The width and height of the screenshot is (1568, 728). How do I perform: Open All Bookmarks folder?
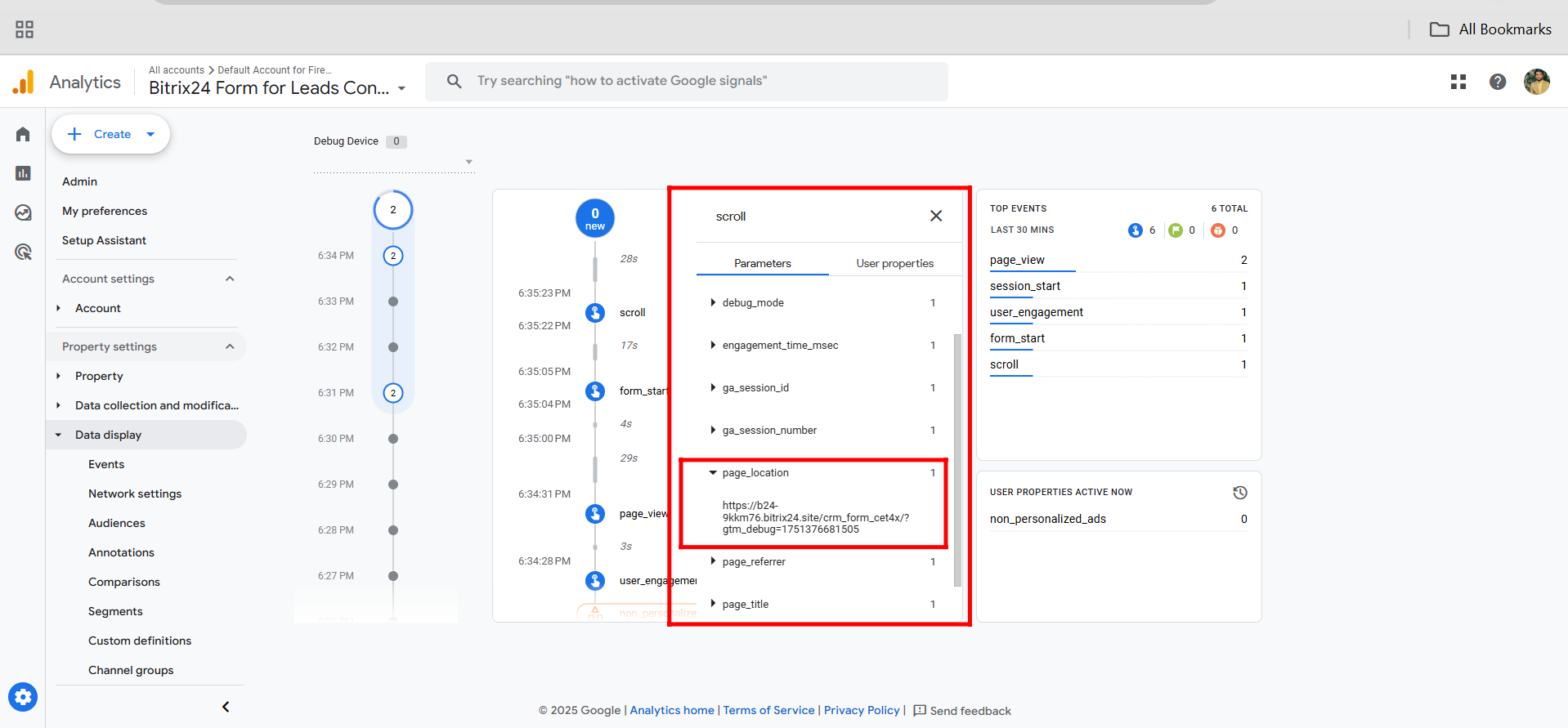(1490, 29)
